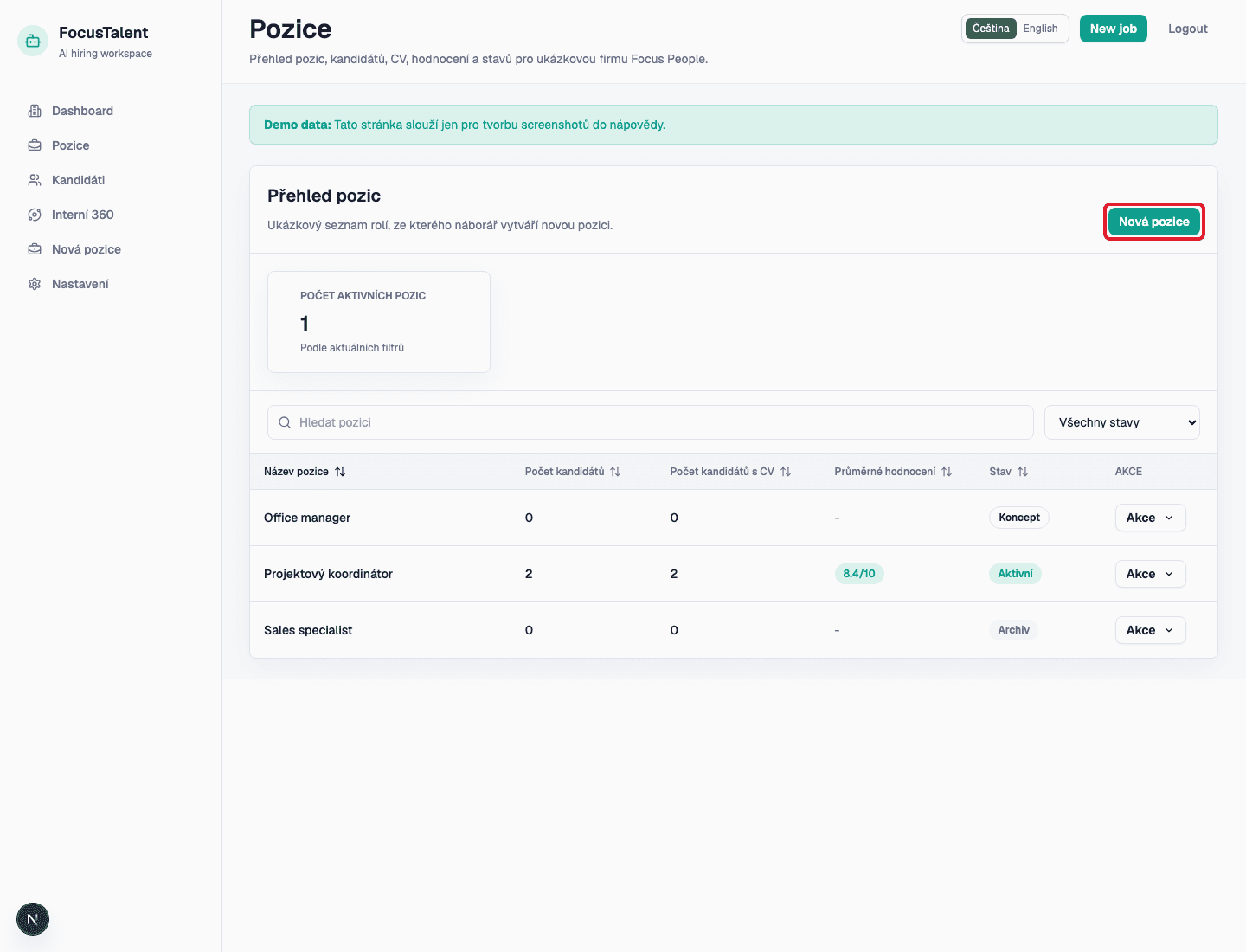Click the Počet aktivních pozic stat card

(x=379, y=322)
